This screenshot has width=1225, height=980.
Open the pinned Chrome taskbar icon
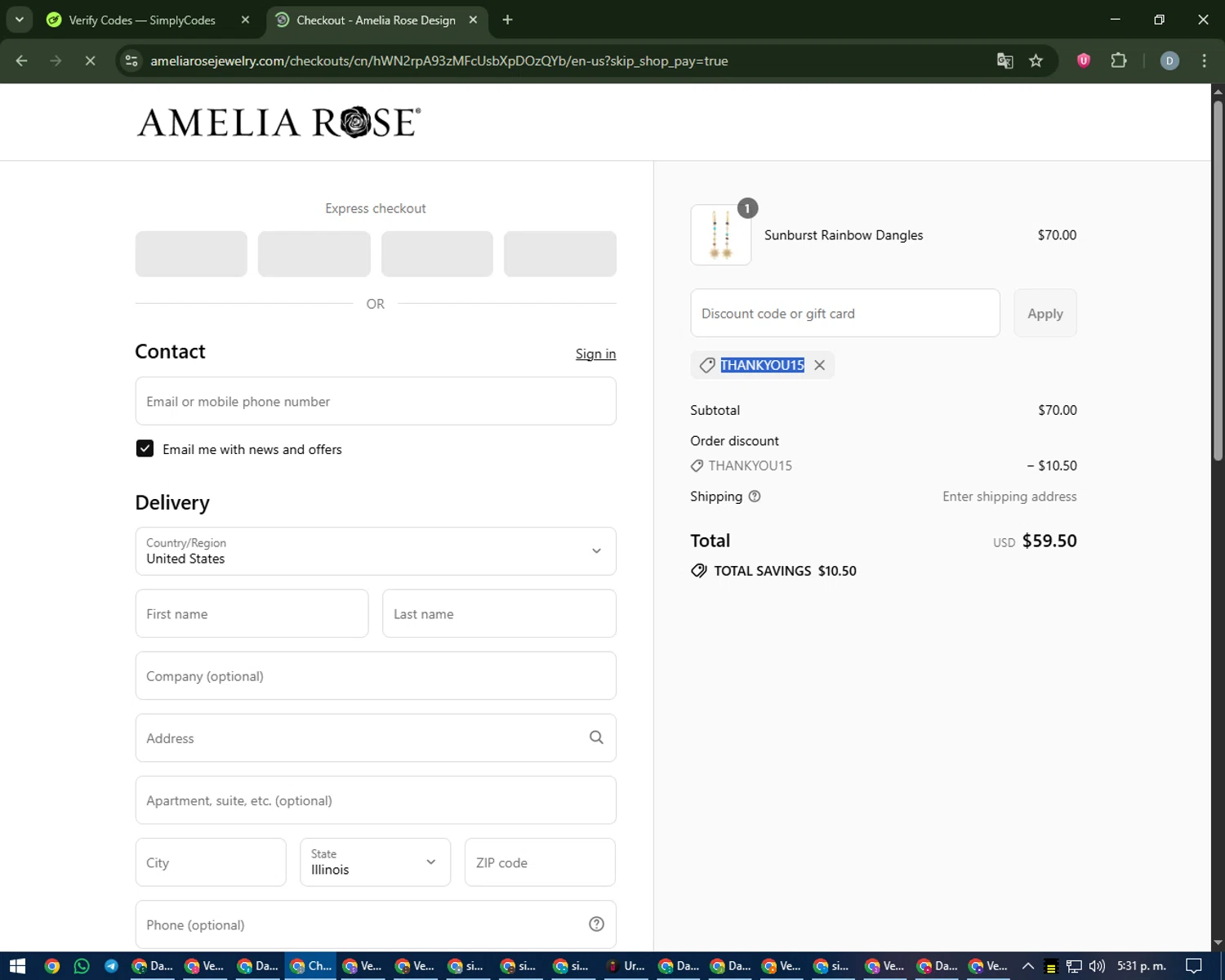click(x=51, y=966)
